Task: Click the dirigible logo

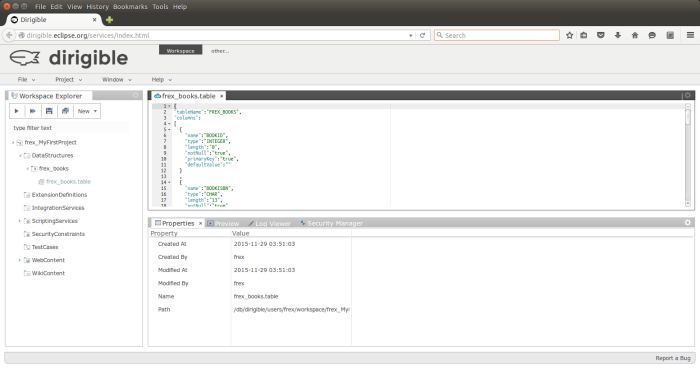Action: [x=68, y=58]
